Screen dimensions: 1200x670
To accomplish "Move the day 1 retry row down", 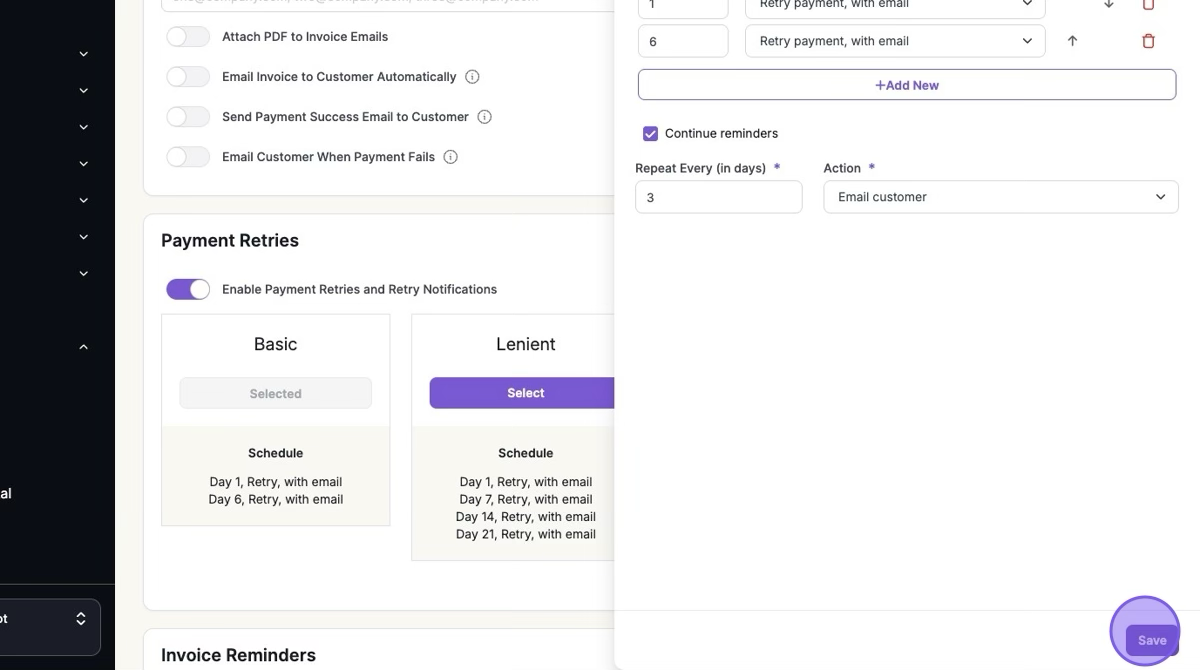I will click(1108, 4).
